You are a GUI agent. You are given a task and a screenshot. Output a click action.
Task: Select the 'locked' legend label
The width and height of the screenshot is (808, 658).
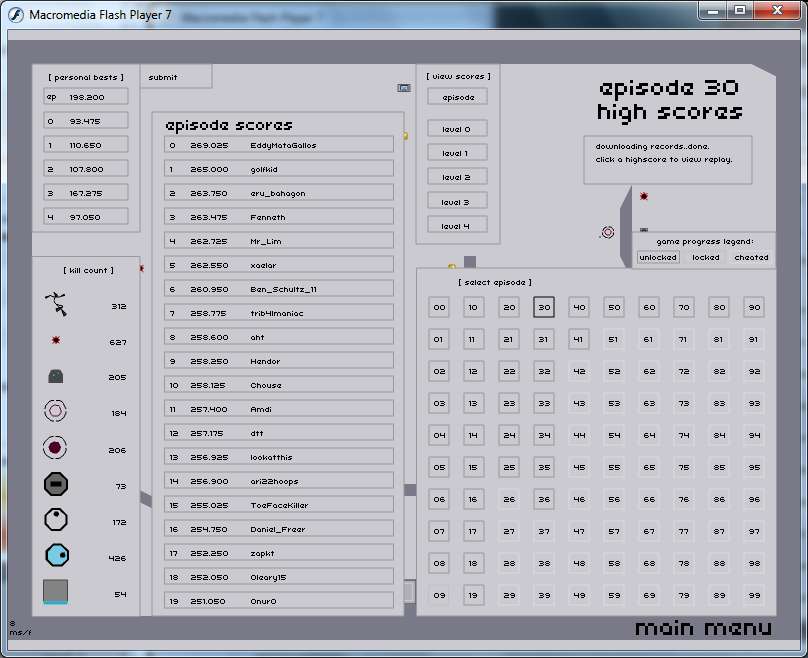coord(705,257)
